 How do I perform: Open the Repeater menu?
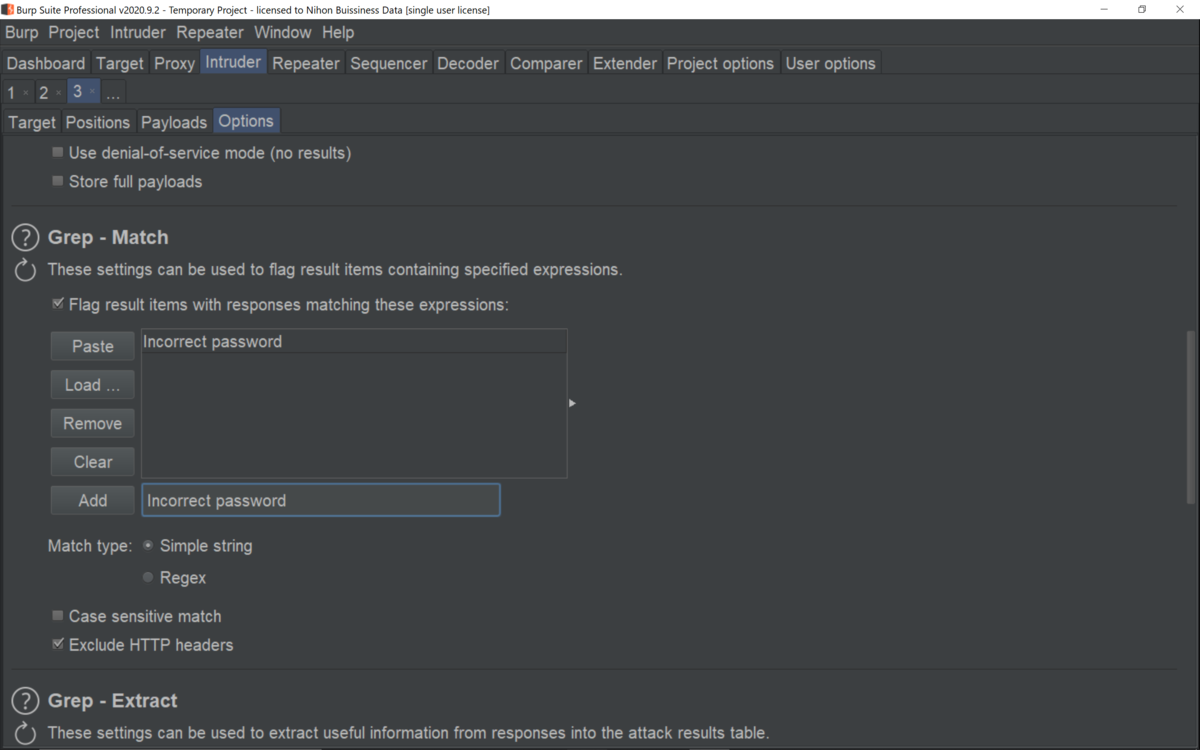210,32
